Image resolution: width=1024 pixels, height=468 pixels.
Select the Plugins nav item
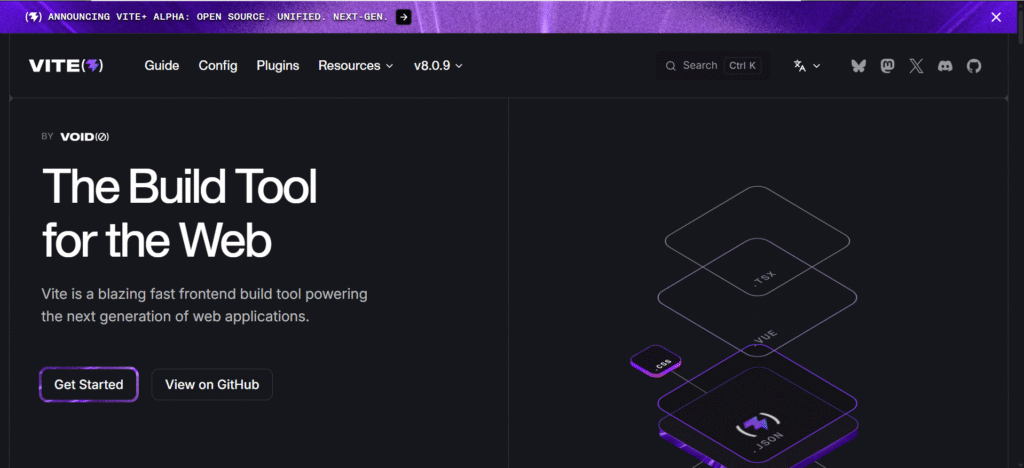(278, 66)
